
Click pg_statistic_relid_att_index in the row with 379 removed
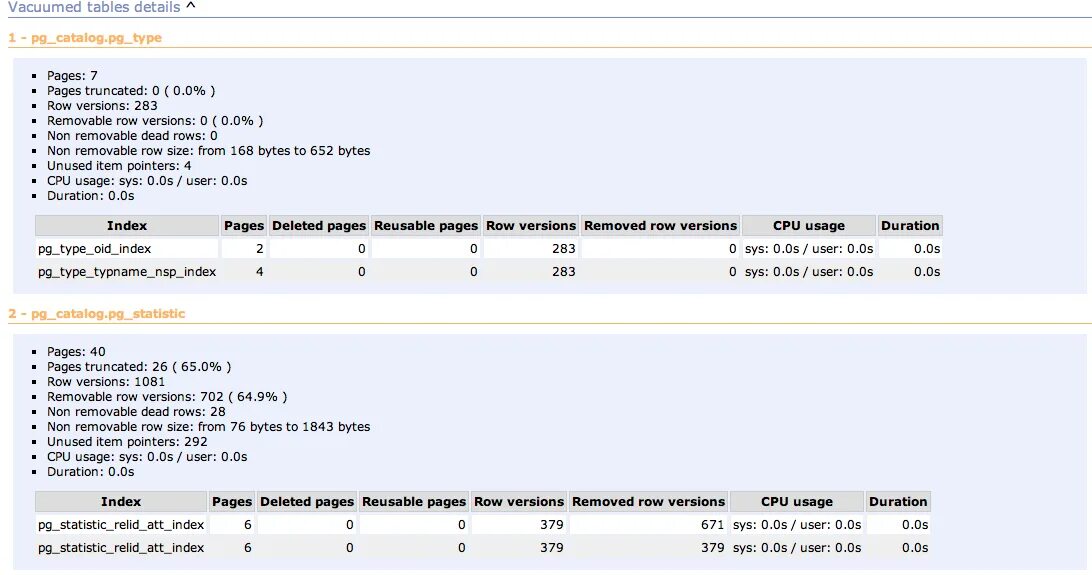click(x=121, y=547)
